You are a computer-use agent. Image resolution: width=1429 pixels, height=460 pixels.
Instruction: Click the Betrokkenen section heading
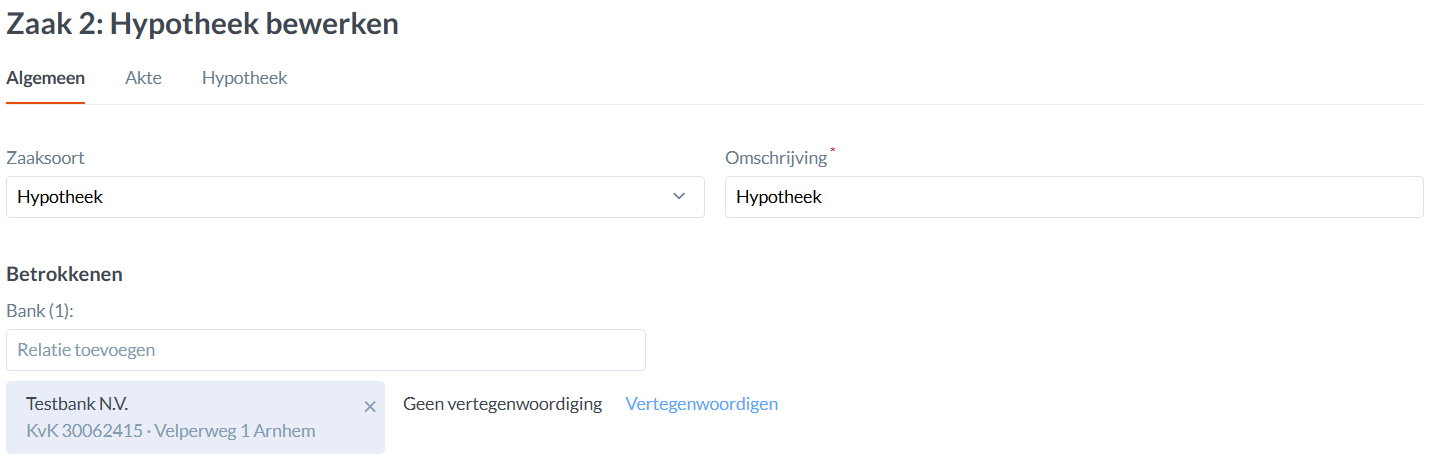pyautogui.click(x=65, y=273)
